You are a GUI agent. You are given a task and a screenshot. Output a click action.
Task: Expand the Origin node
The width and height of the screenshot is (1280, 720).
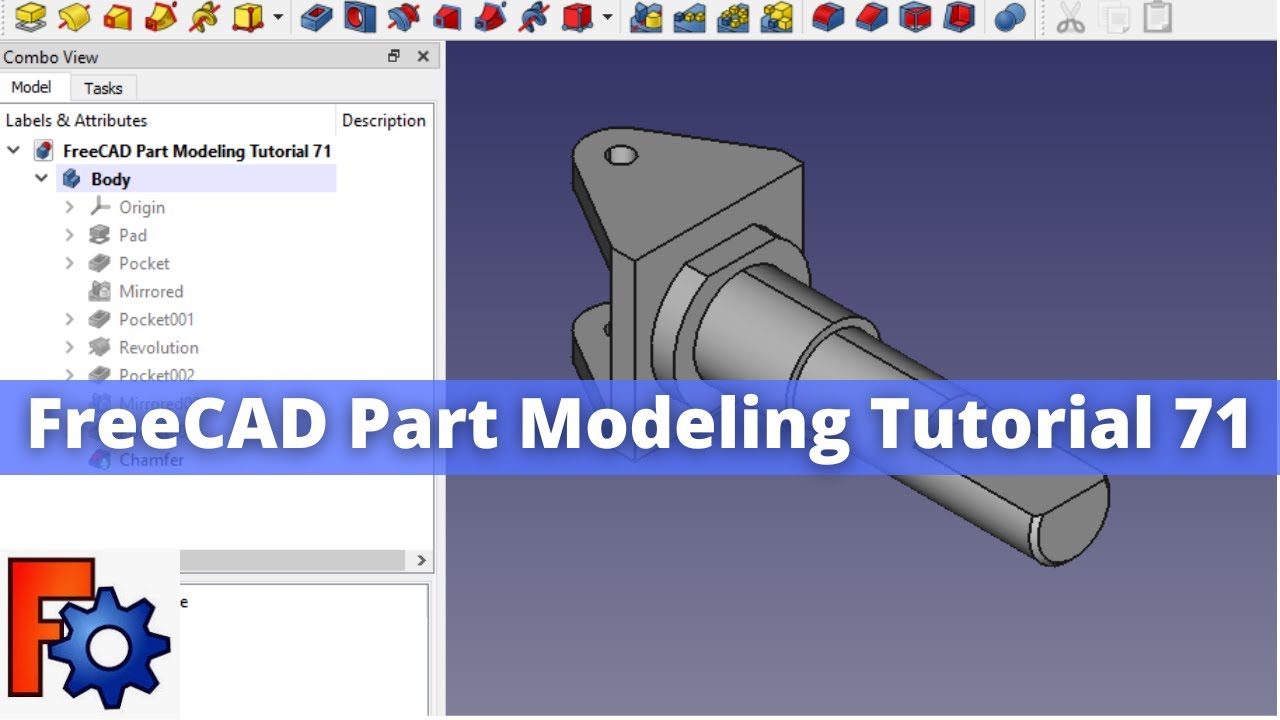(69, 207)
